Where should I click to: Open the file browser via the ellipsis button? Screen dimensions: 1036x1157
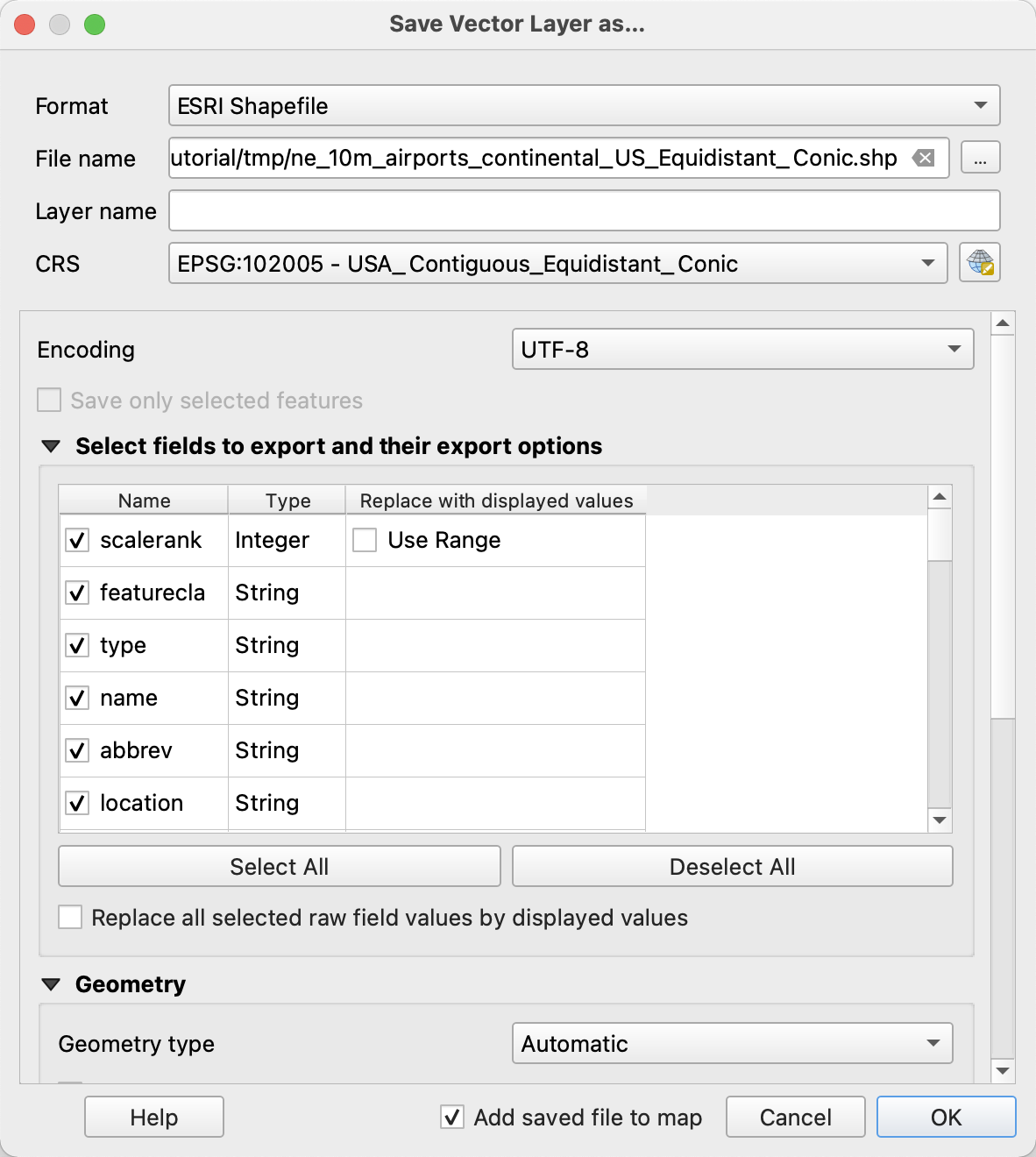coord(980,158)
